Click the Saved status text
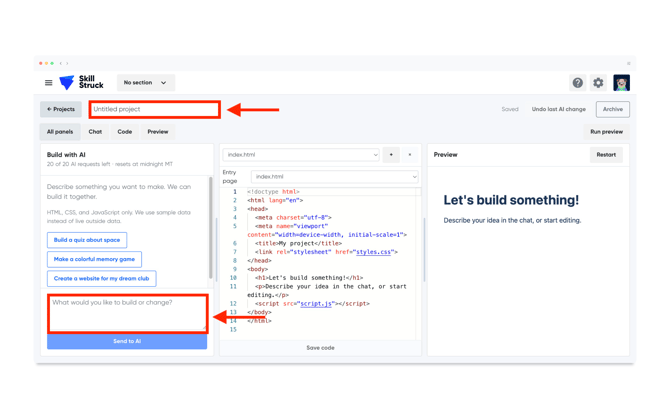Viewport: 670px width, 418px height. [510, 109]
